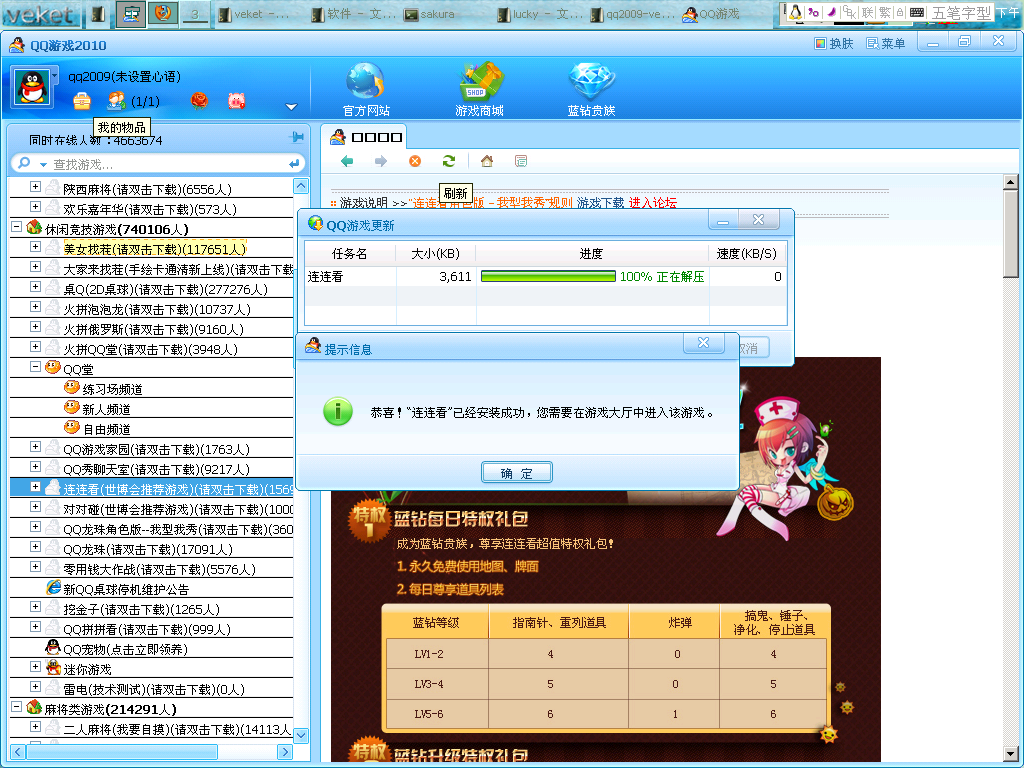Close the 提示信息 dialog
The width and height of the screenshot is (1024, 768).
tap(703, 343)
